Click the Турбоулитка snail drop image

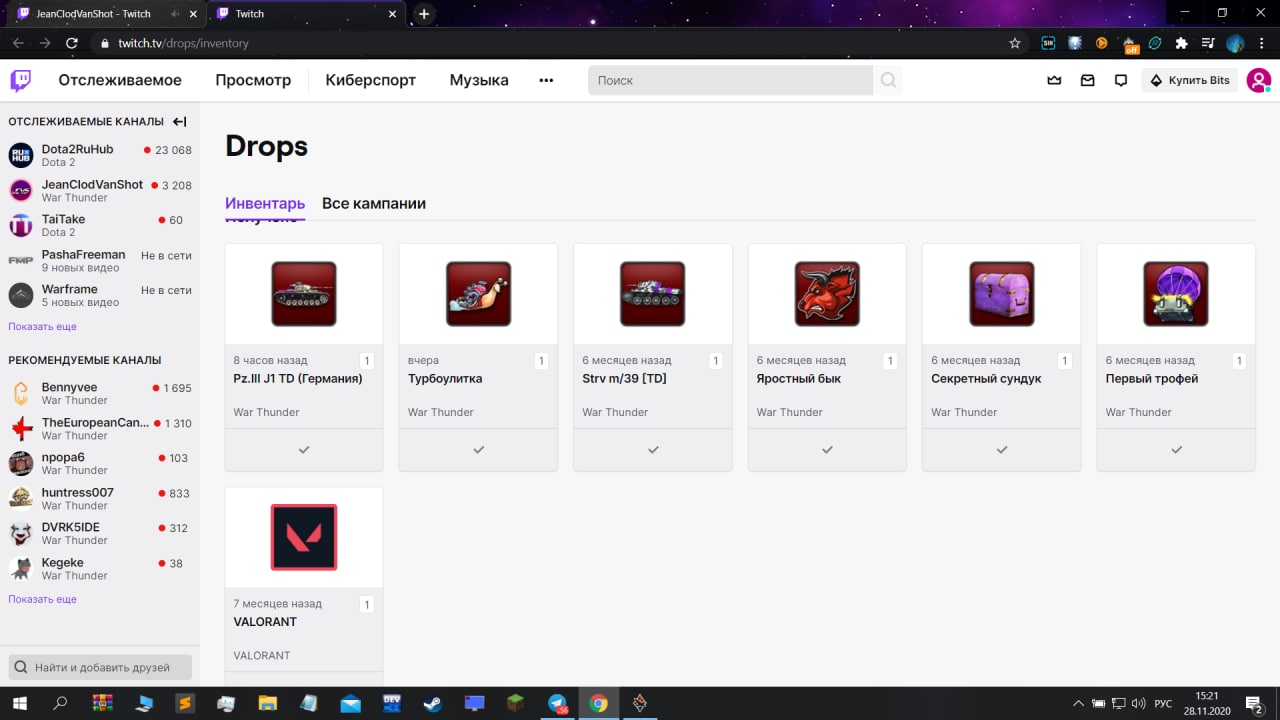pyautogui.click(x=478, y=294)
